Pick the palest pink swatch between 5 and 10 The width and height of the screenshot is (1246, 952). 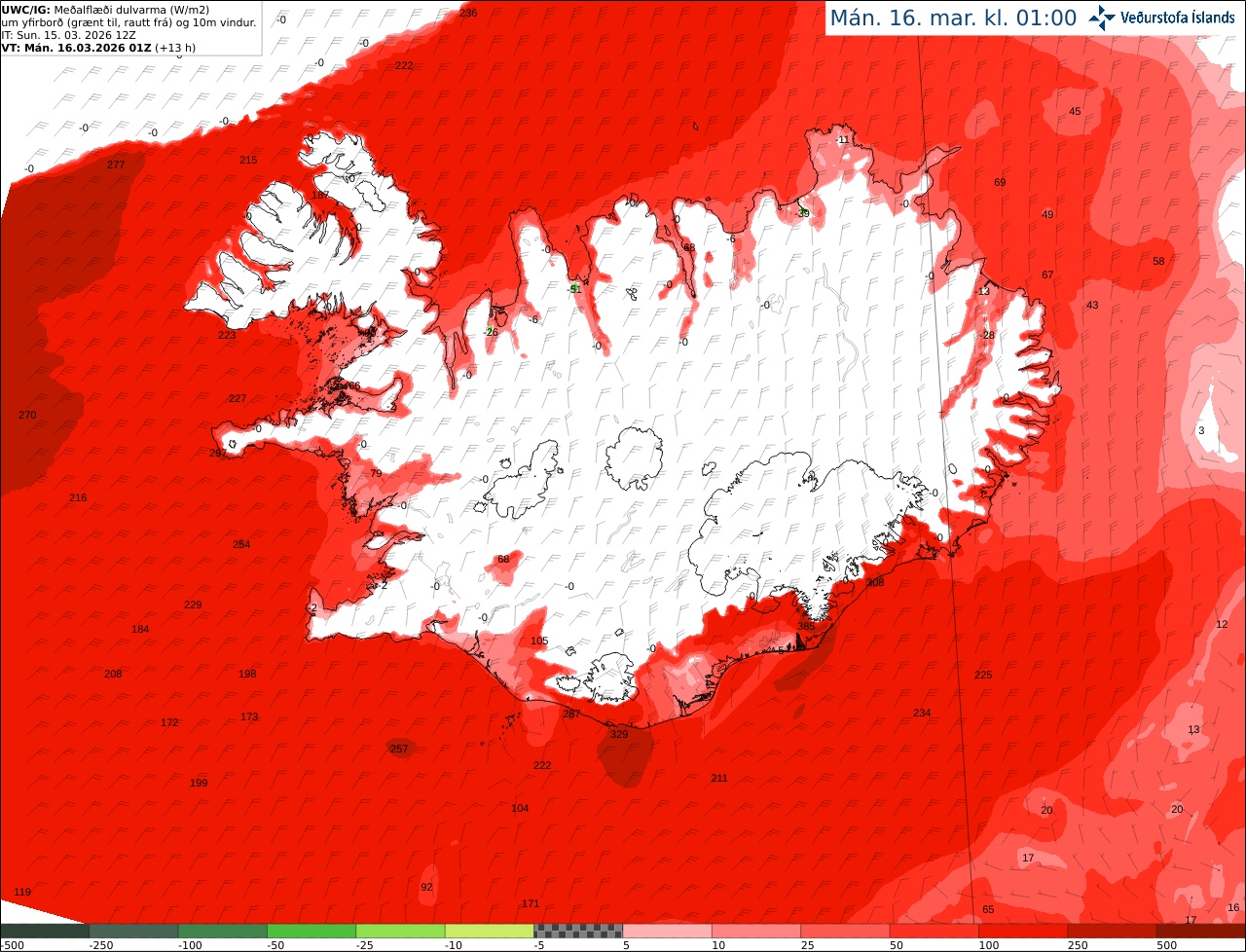668,931
